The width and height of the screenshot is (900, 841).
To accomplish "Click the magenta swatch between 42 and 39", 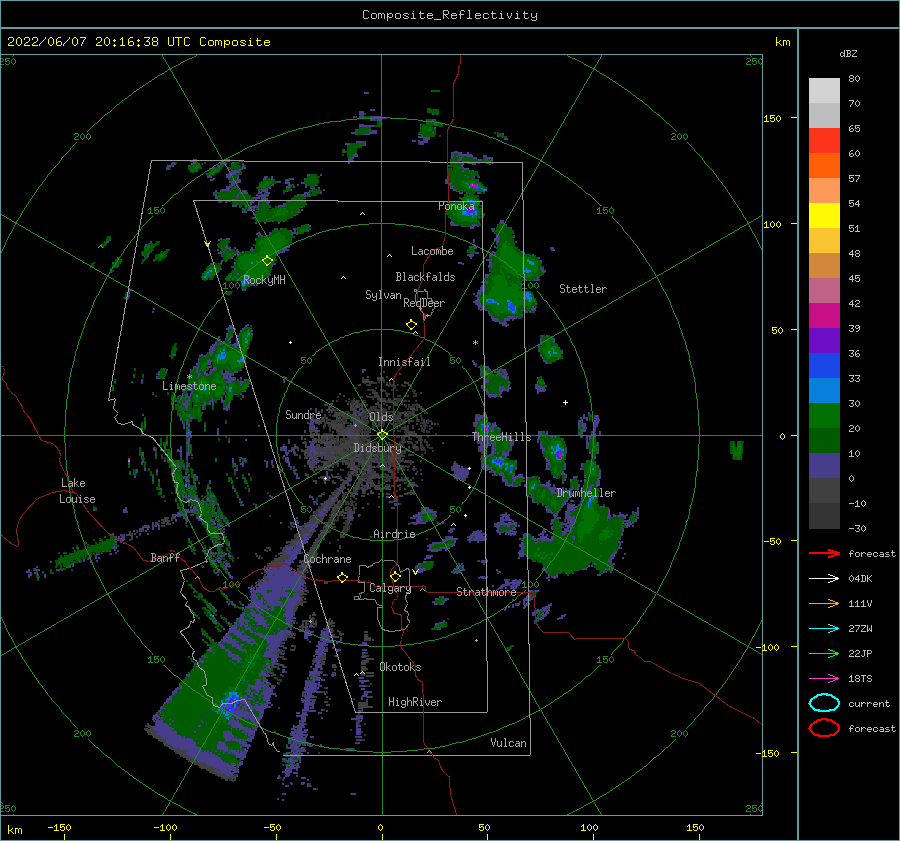I will [824, 316].
